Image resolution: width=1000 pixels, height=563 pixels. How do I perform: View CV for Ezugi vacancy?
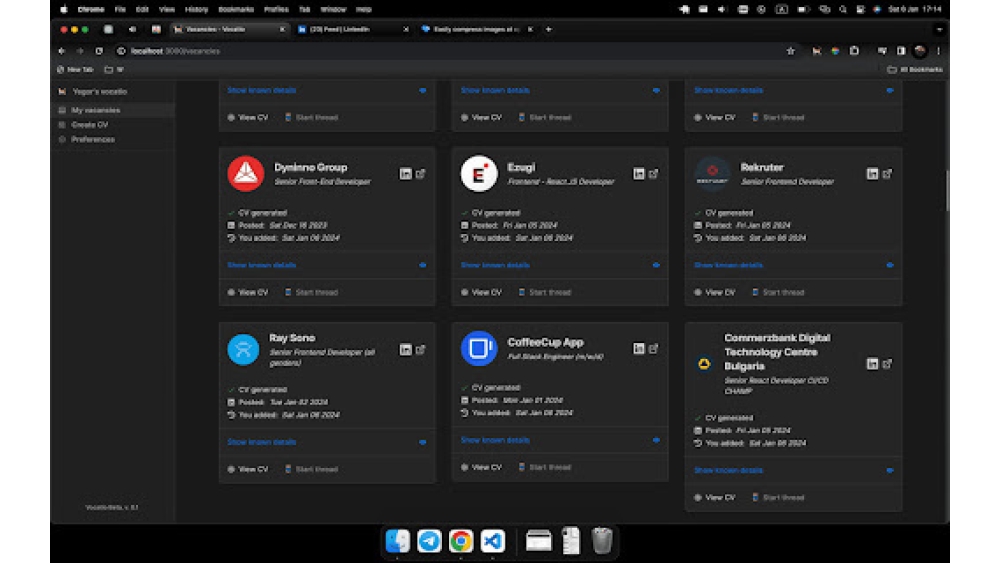(482, 293)
